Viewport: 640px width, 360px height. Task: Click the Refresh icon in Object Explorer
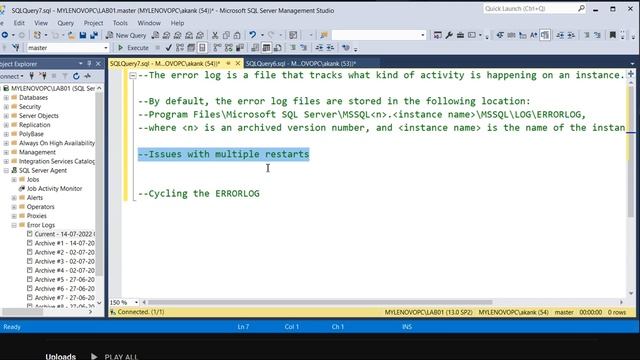tap(76, 76)
